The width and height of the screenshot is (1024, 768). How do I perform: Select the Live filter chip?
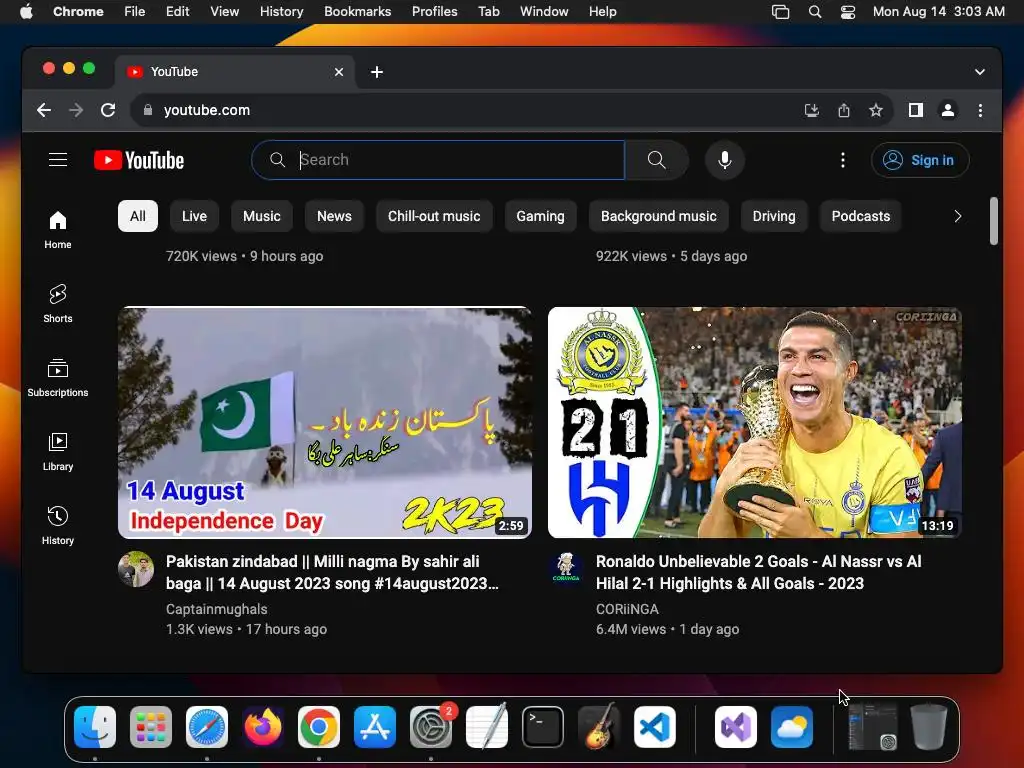coord(194,216)
